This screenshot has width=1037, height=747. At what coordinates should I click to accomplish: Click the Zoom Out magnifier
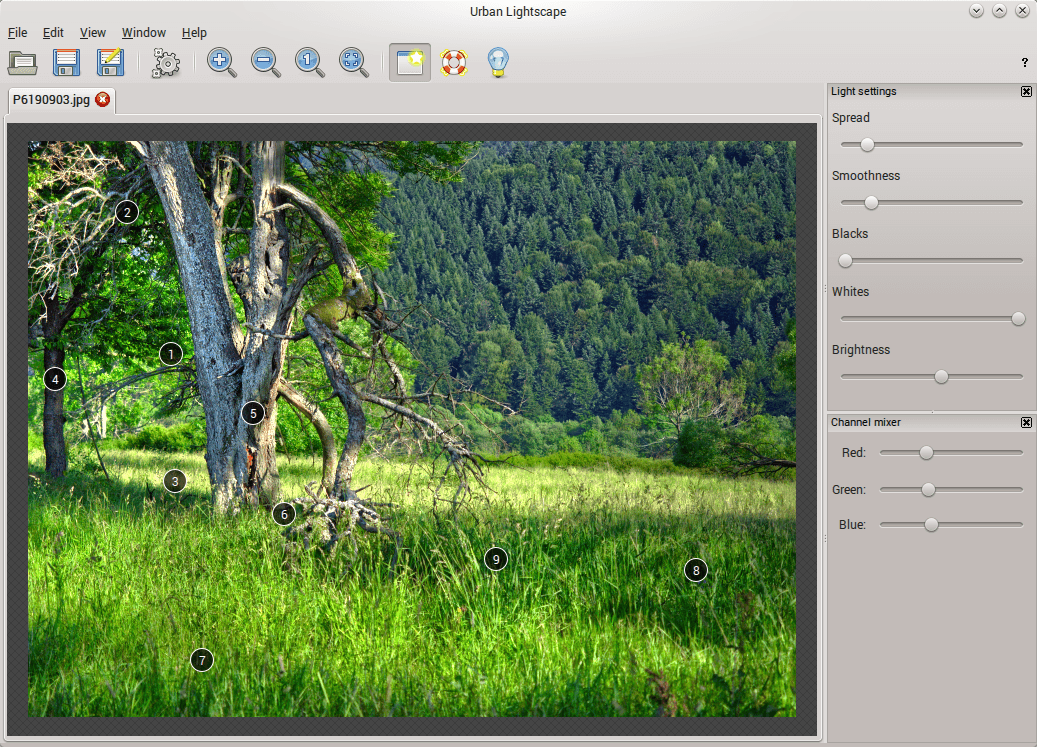[x=266, y=63]
